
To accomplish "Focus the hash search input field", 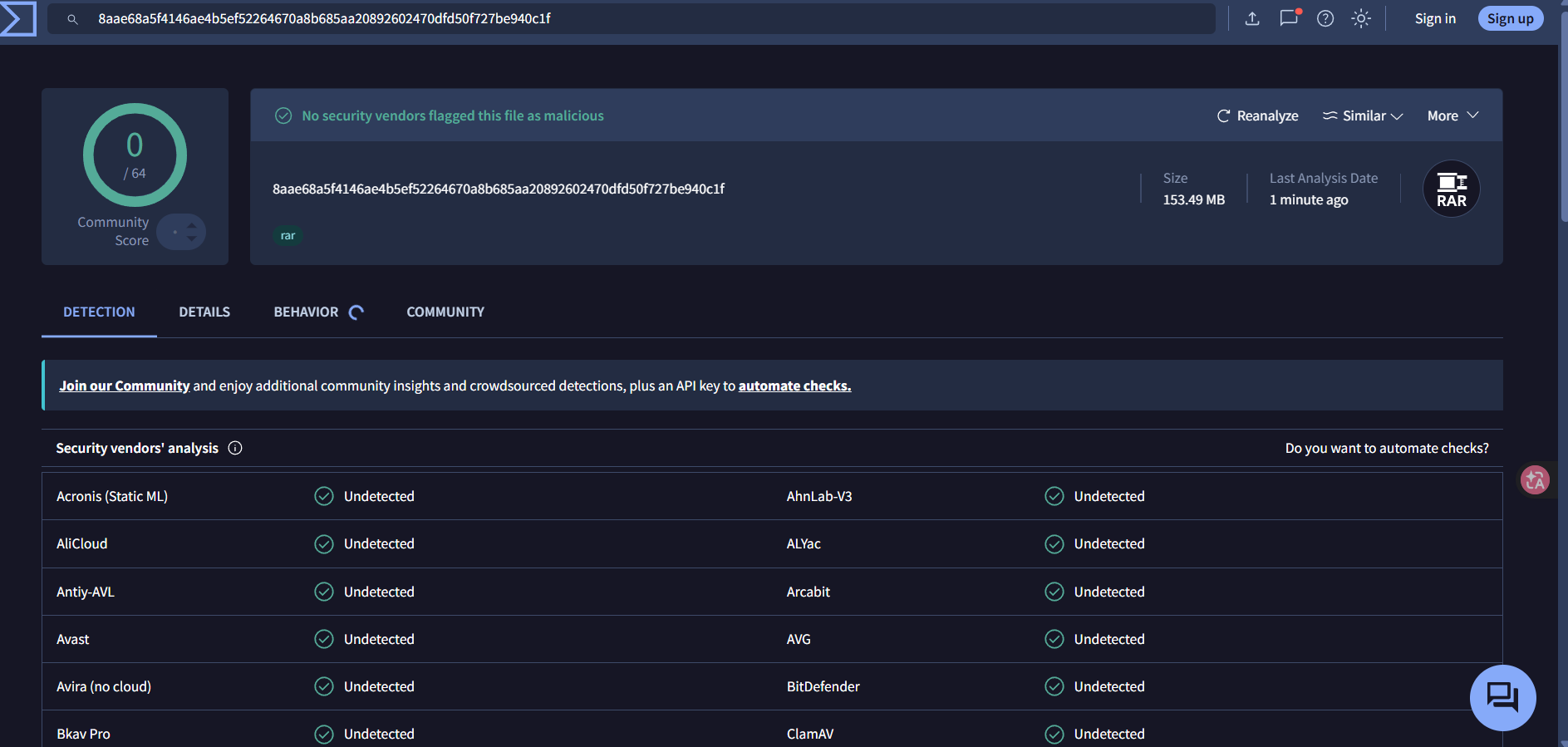I will point(632,18).
